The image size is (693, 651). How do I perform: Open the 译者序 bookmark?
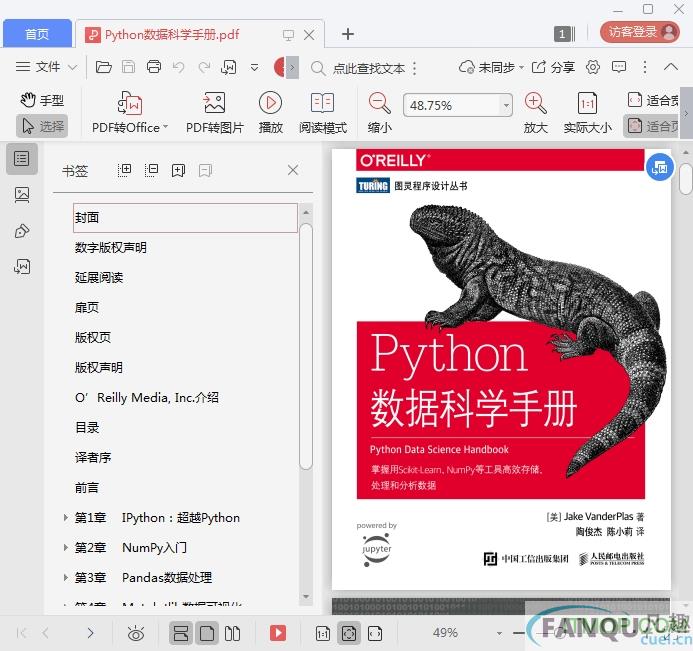click(x=93, y=457)
